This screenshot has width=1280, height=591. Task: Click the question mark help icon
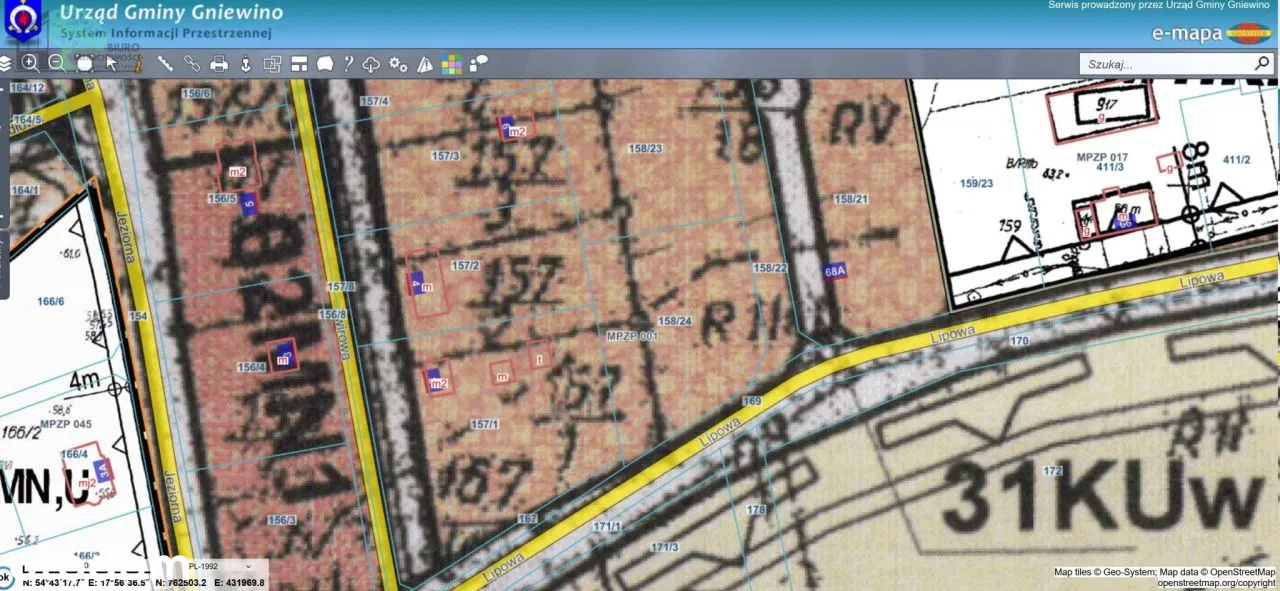tap(348, 64)
